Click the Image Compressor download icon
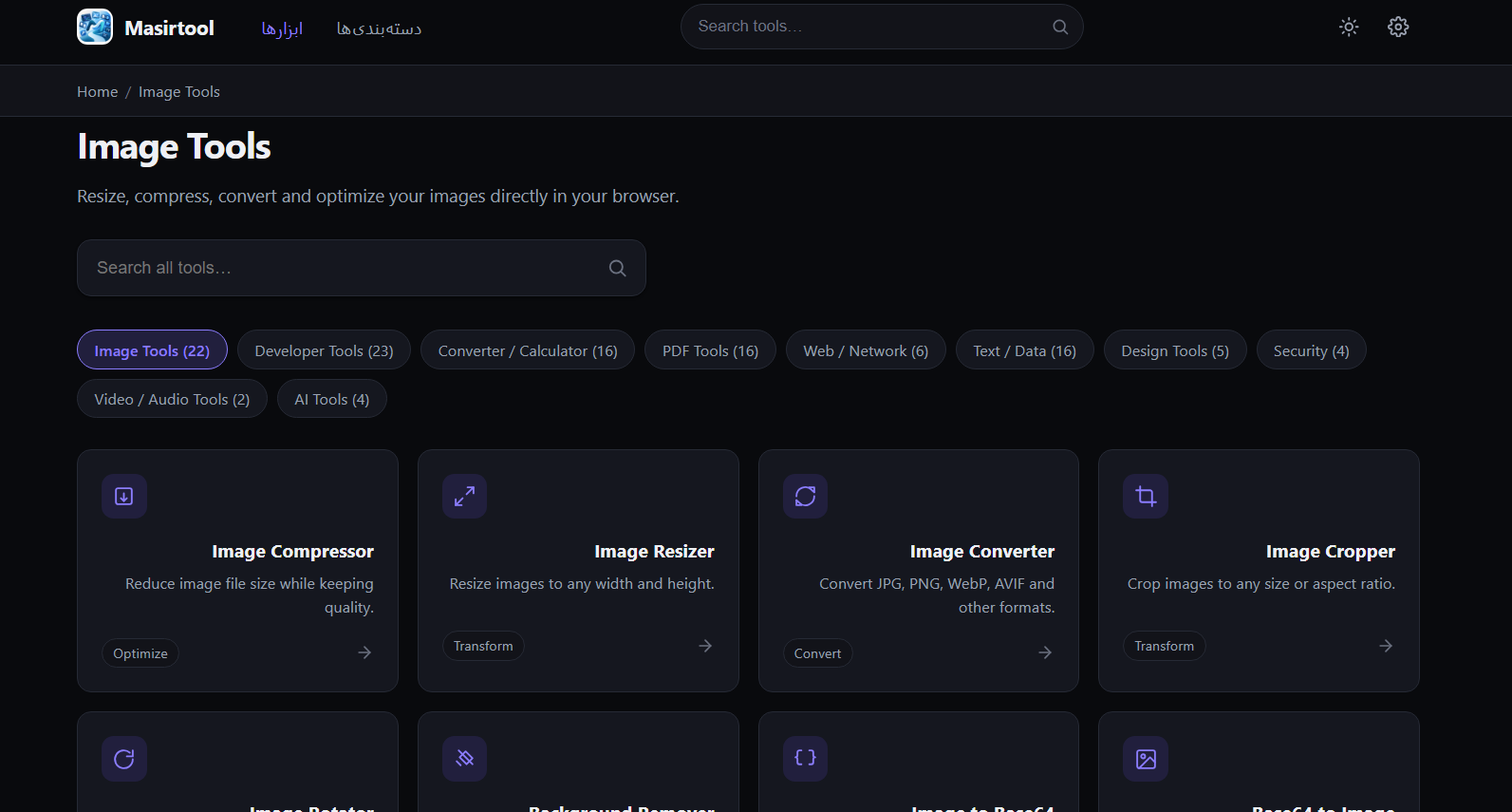 coord(124,496)
